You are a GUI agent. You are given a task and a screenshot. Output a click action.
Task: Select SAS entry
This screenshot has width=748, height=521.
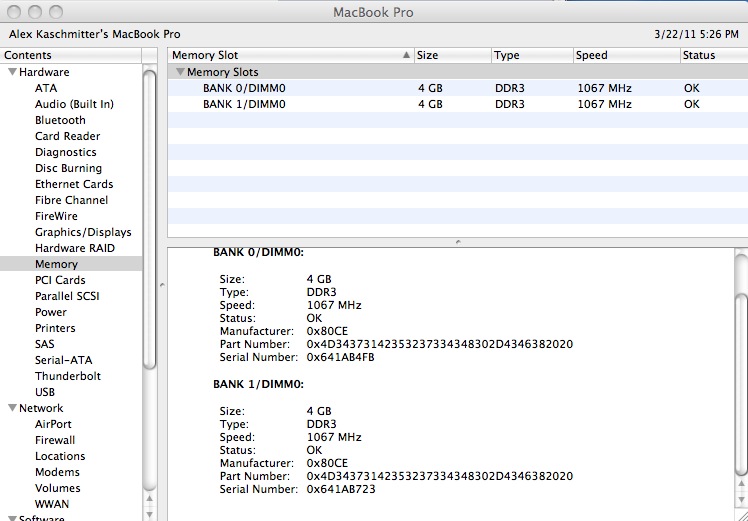44,344
